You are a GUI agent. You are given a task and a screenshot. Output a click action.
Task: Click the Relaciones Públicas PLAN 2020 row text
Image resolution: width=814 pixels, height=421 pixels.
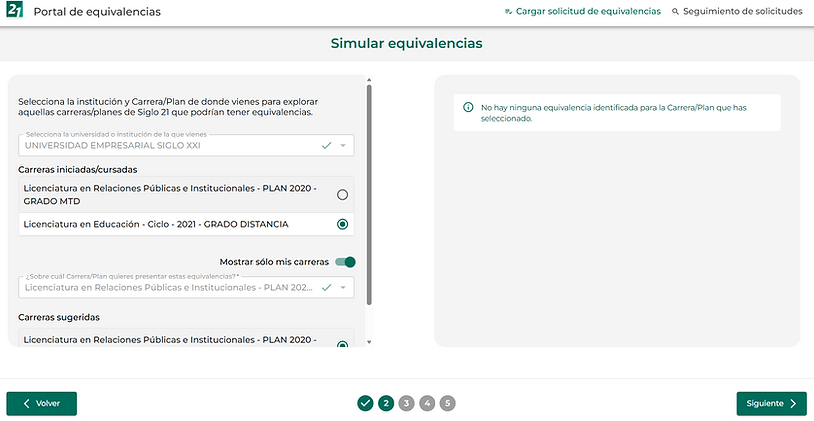tap(170, 195)
